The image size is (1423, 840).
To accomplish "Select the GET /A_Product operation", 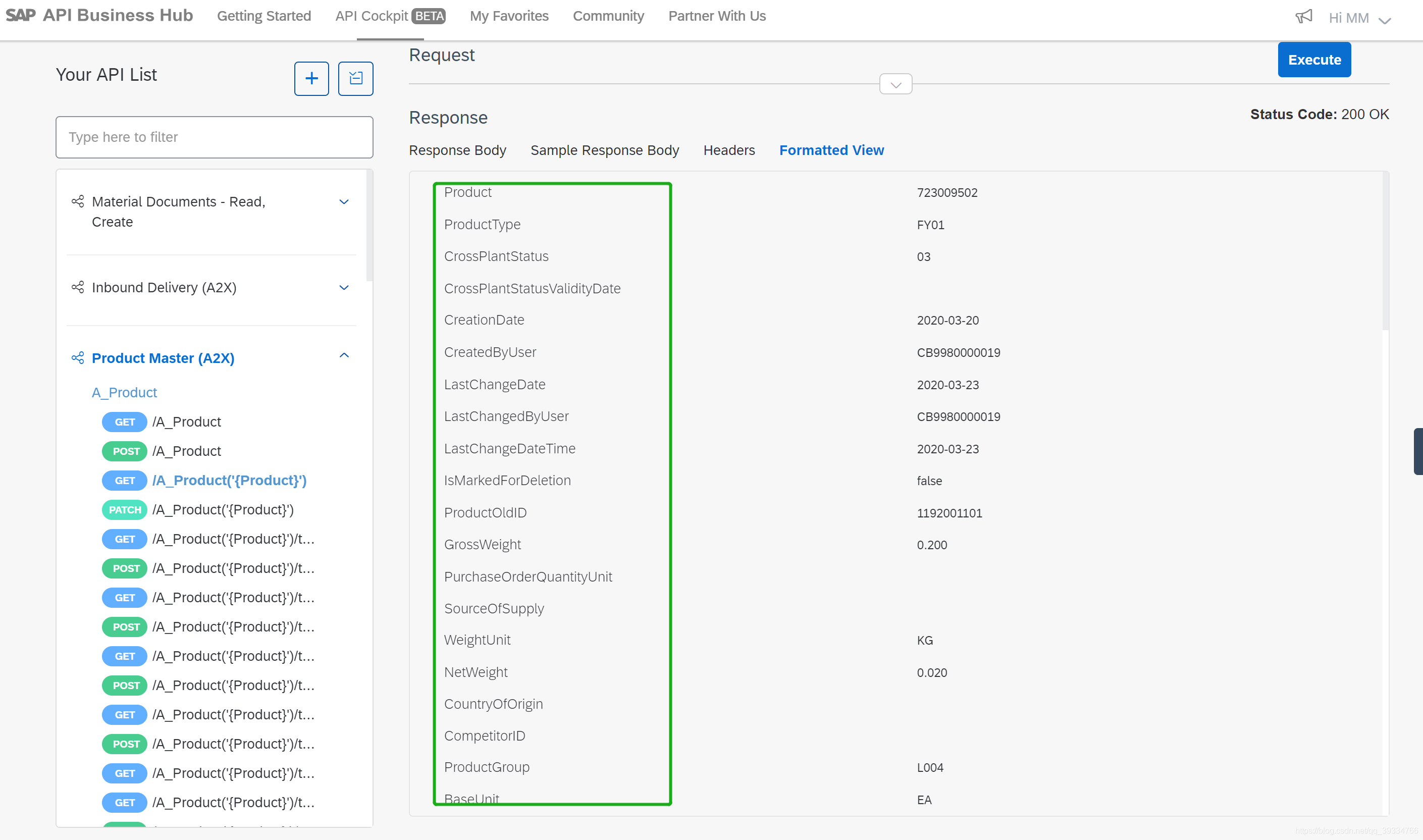I will (x=162, y=422).
